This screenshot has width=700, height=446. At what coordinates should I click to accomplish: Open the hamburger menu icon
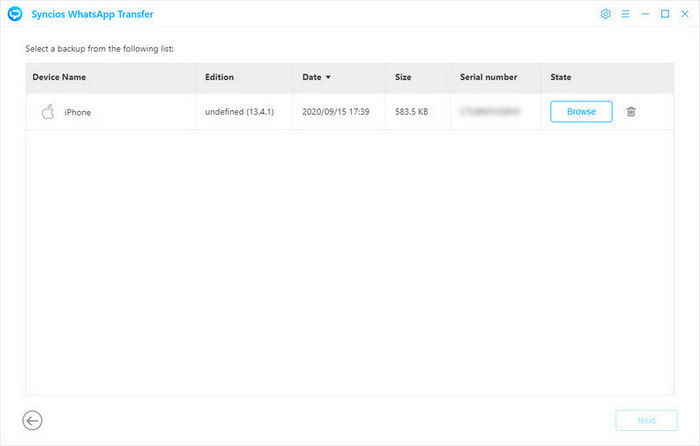point(625,14)
